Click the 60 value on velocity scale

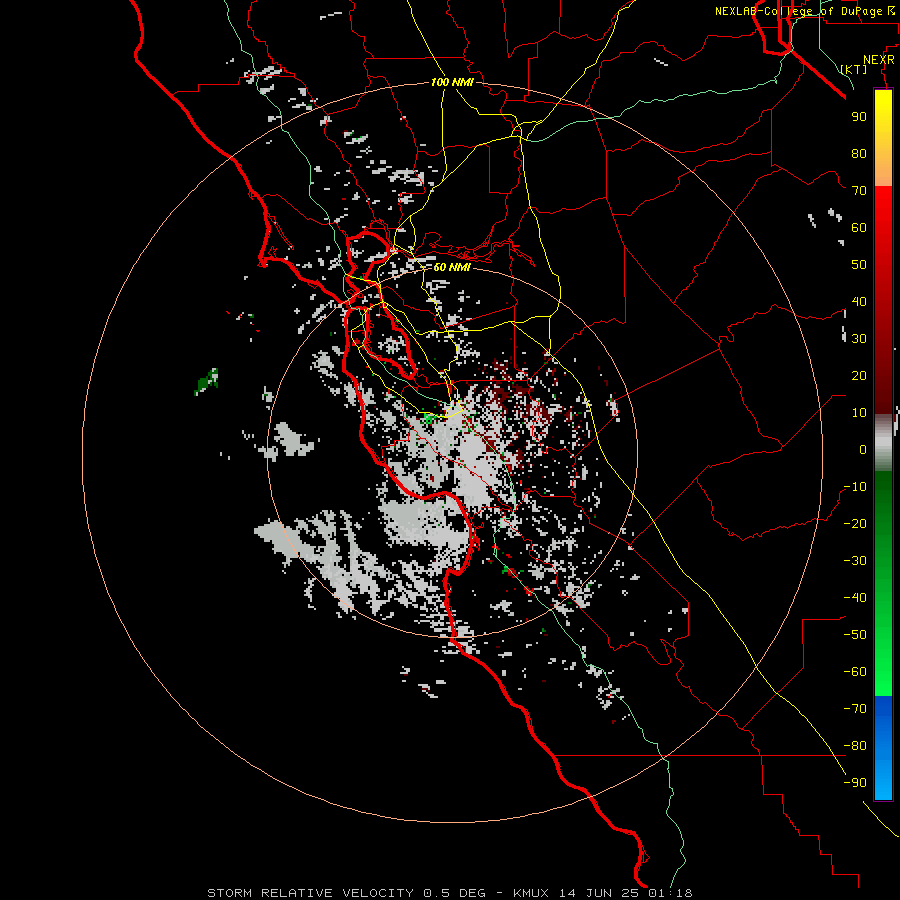coord(859,228)
